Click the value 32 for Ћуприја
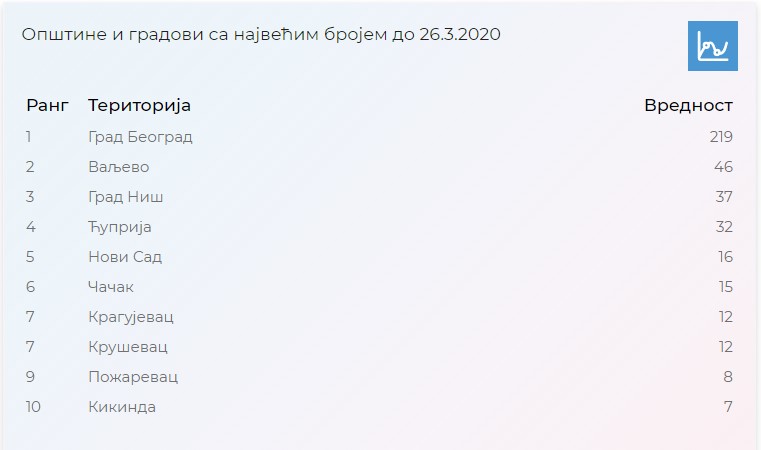761x450 pixels. (x=724, y=227)
